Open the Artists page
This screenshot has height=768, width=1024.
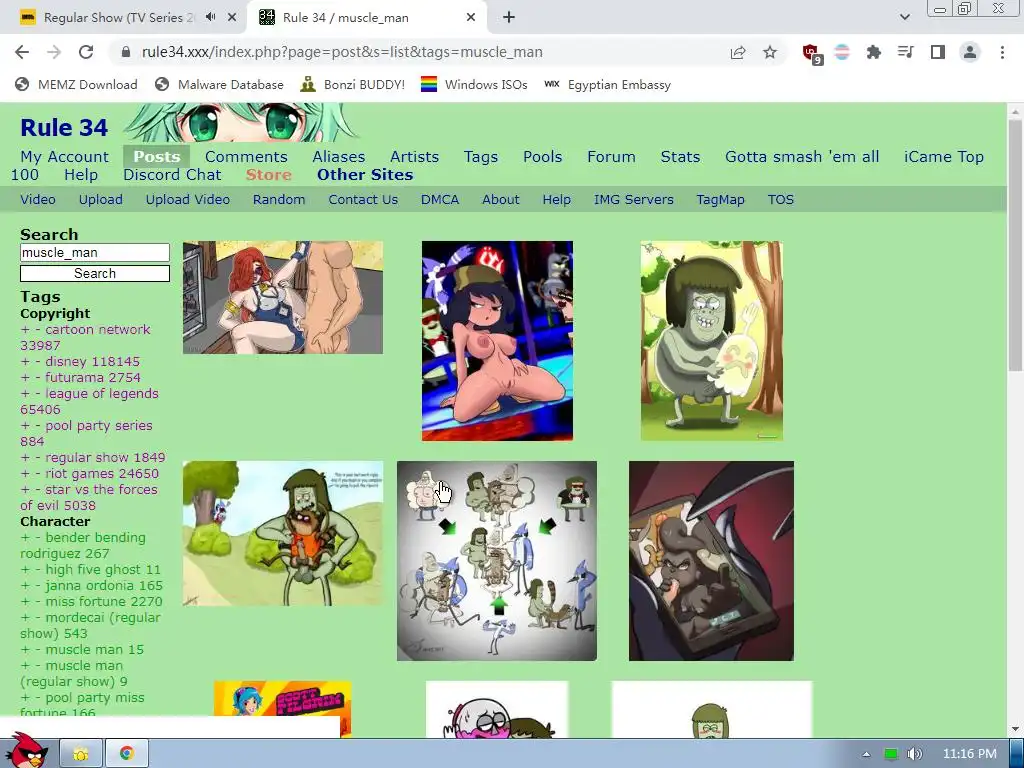[414, 157]
